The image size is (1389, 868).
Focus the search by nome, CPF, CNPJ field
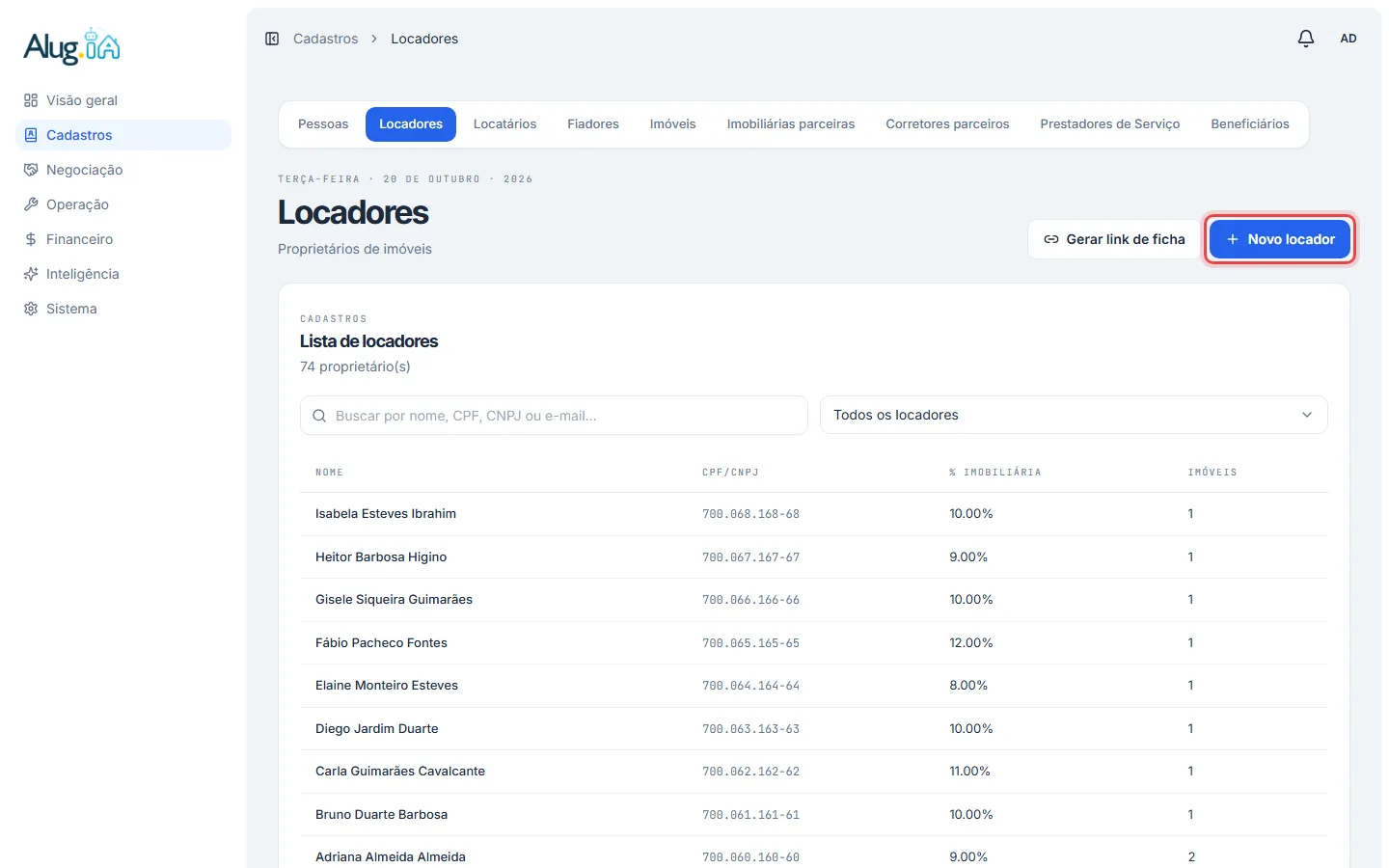554,415
